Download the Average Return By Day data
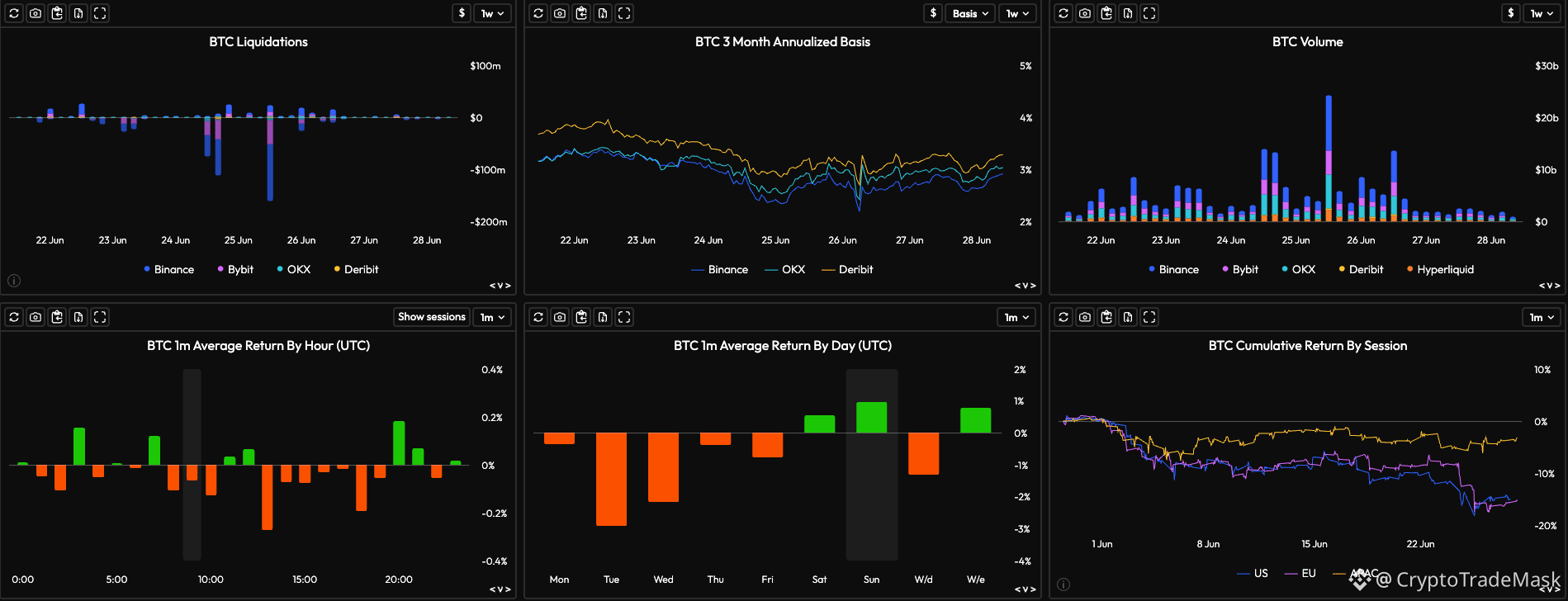Screen dimensions: 1568x601 [603, 317]
